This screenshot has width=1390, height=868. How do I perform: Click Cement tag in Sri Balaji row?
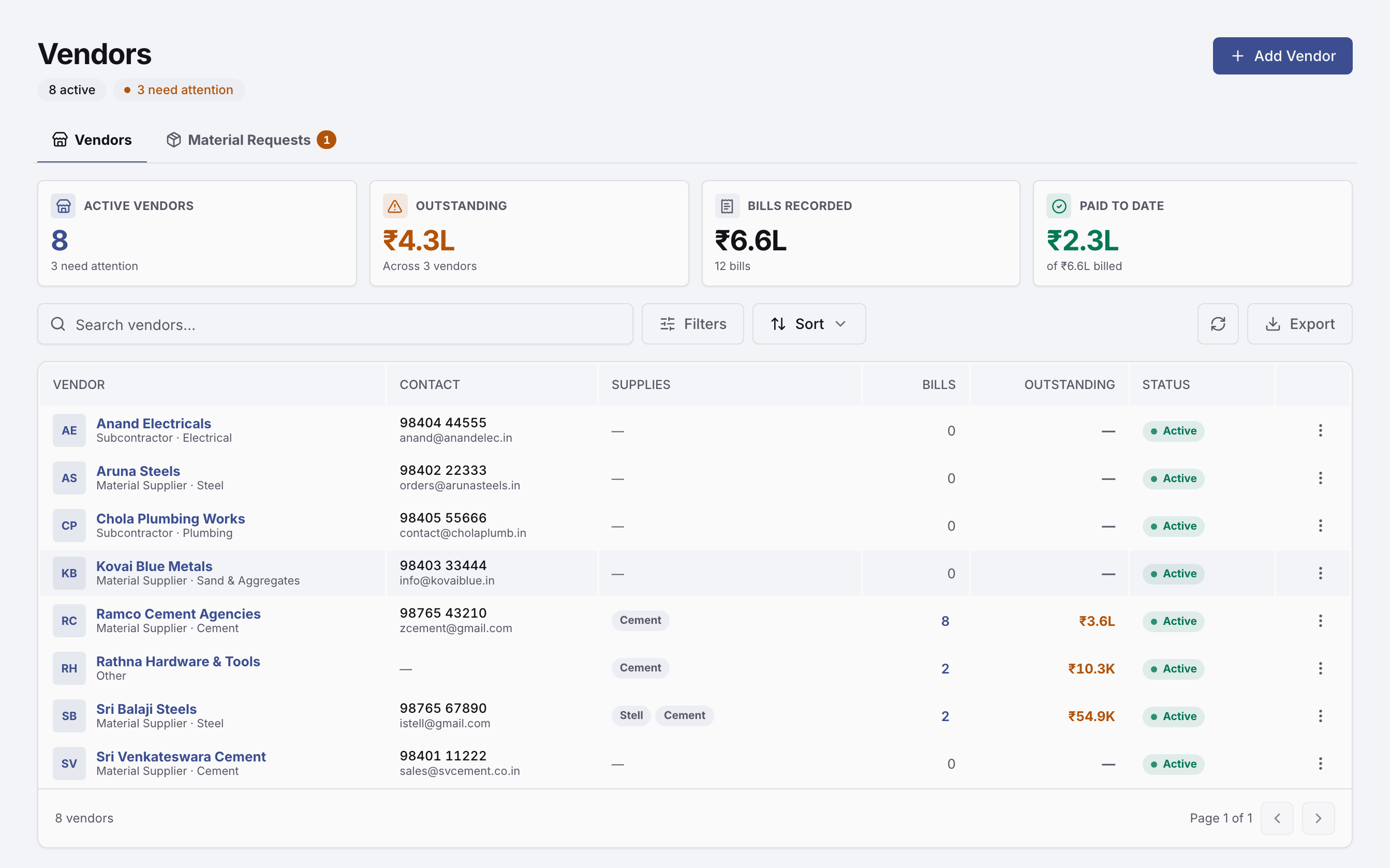pos(684,715)
